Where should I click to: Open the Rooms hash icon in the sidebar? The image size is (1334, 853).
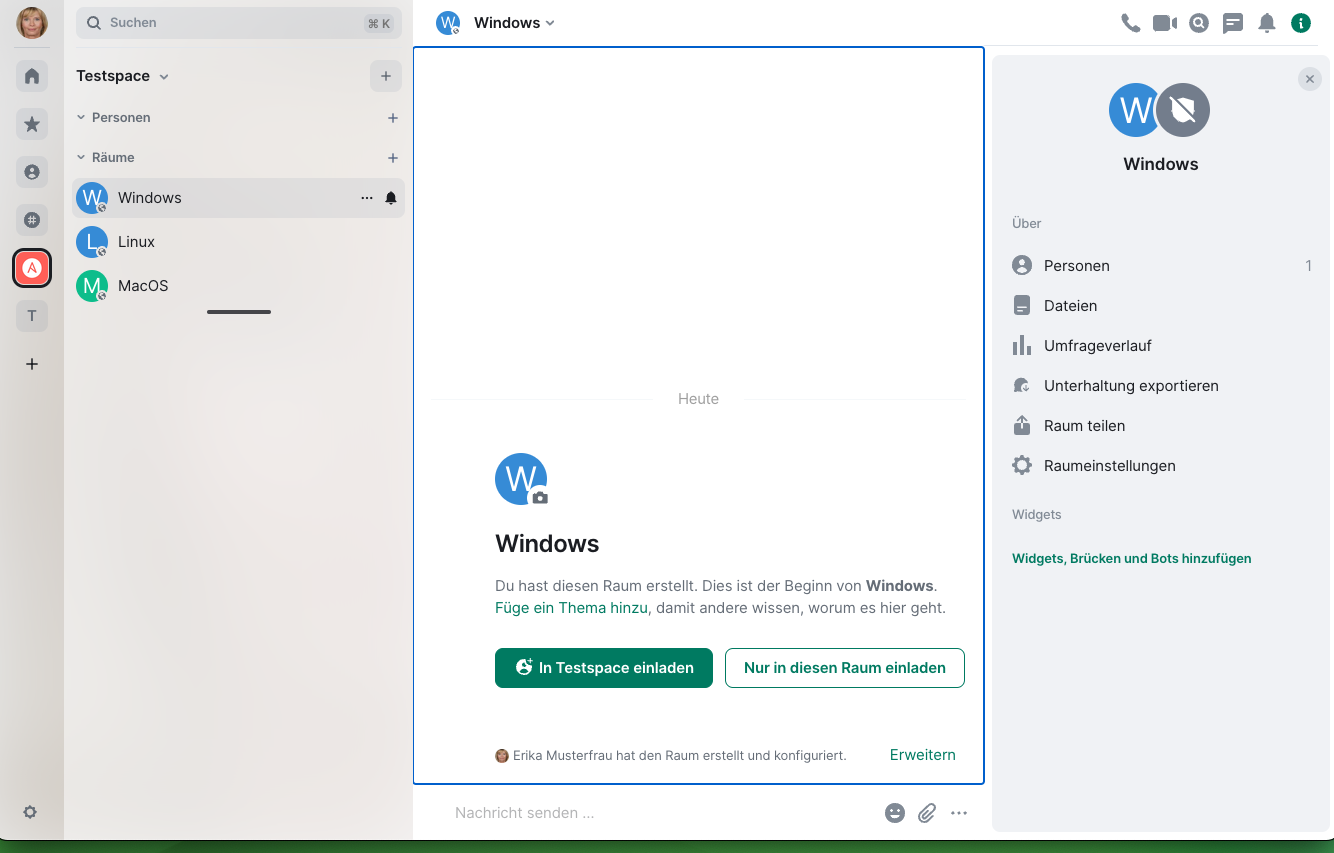click(x=32, y=220)
